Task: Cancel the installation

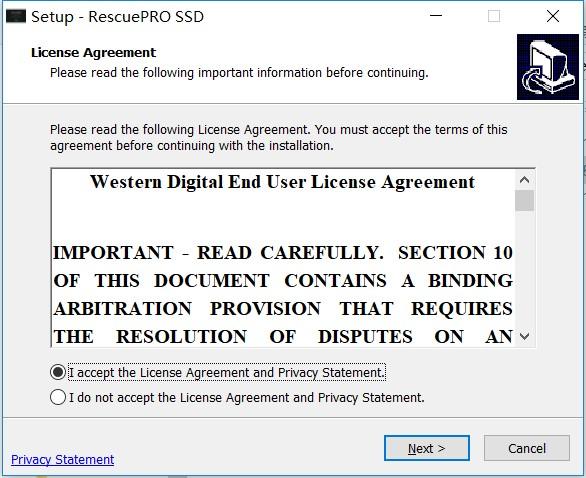Action: click(x=527, y=448)
